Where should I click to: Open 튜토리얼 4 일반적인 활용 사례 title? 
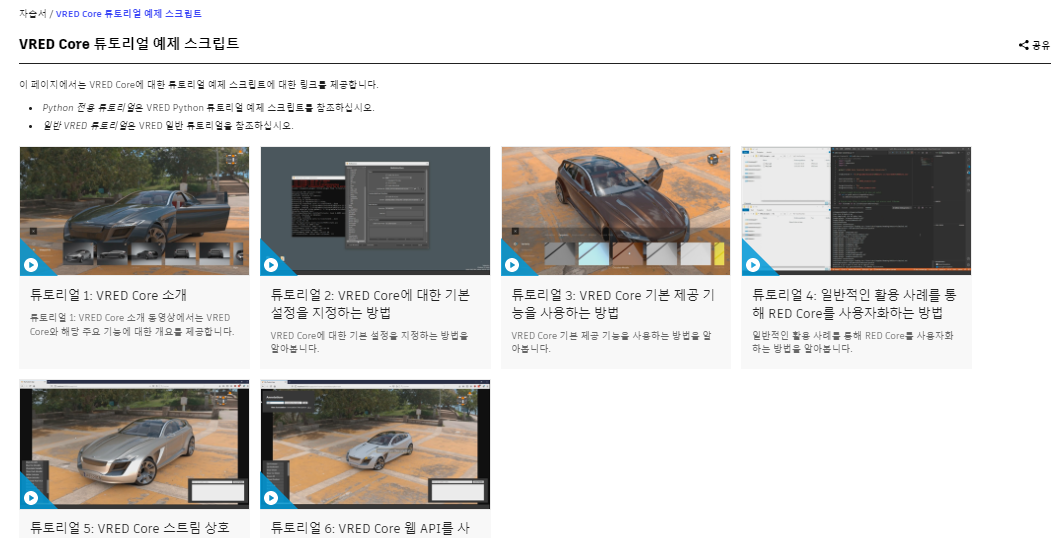pyautogui.click(x=854, y=304)
